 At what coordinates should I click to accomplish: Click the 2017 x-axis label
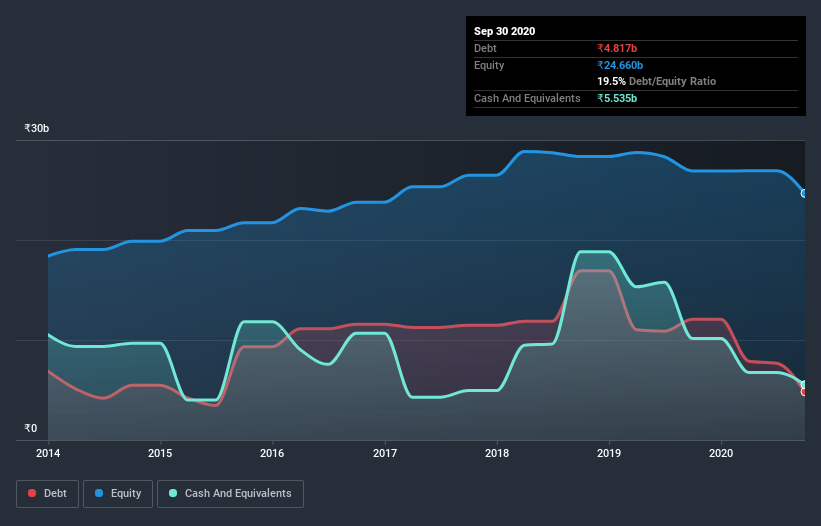(385, 453)
